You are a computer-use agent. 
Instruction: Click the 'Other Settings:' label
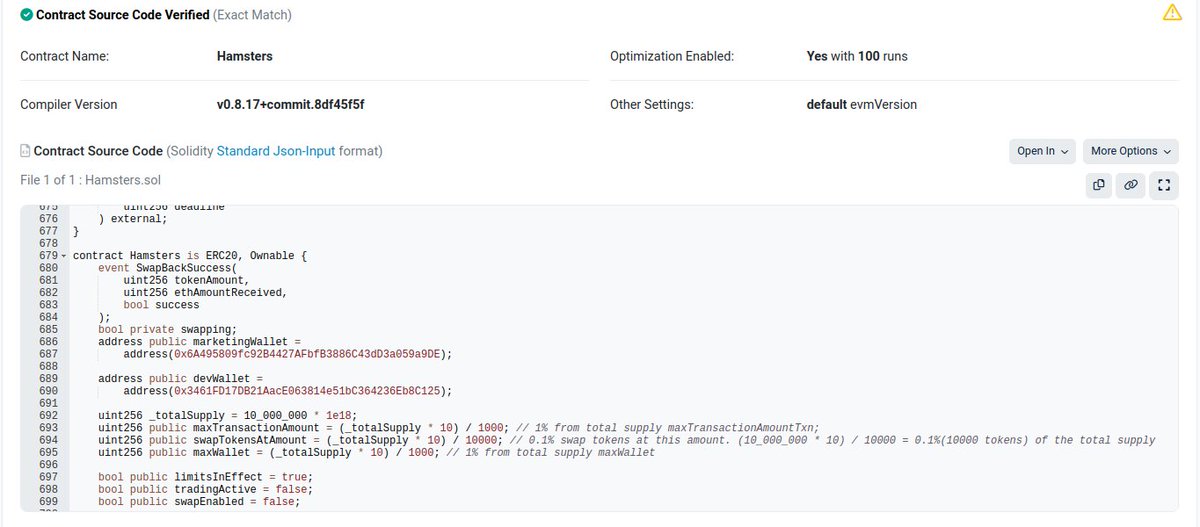point(651,104)
